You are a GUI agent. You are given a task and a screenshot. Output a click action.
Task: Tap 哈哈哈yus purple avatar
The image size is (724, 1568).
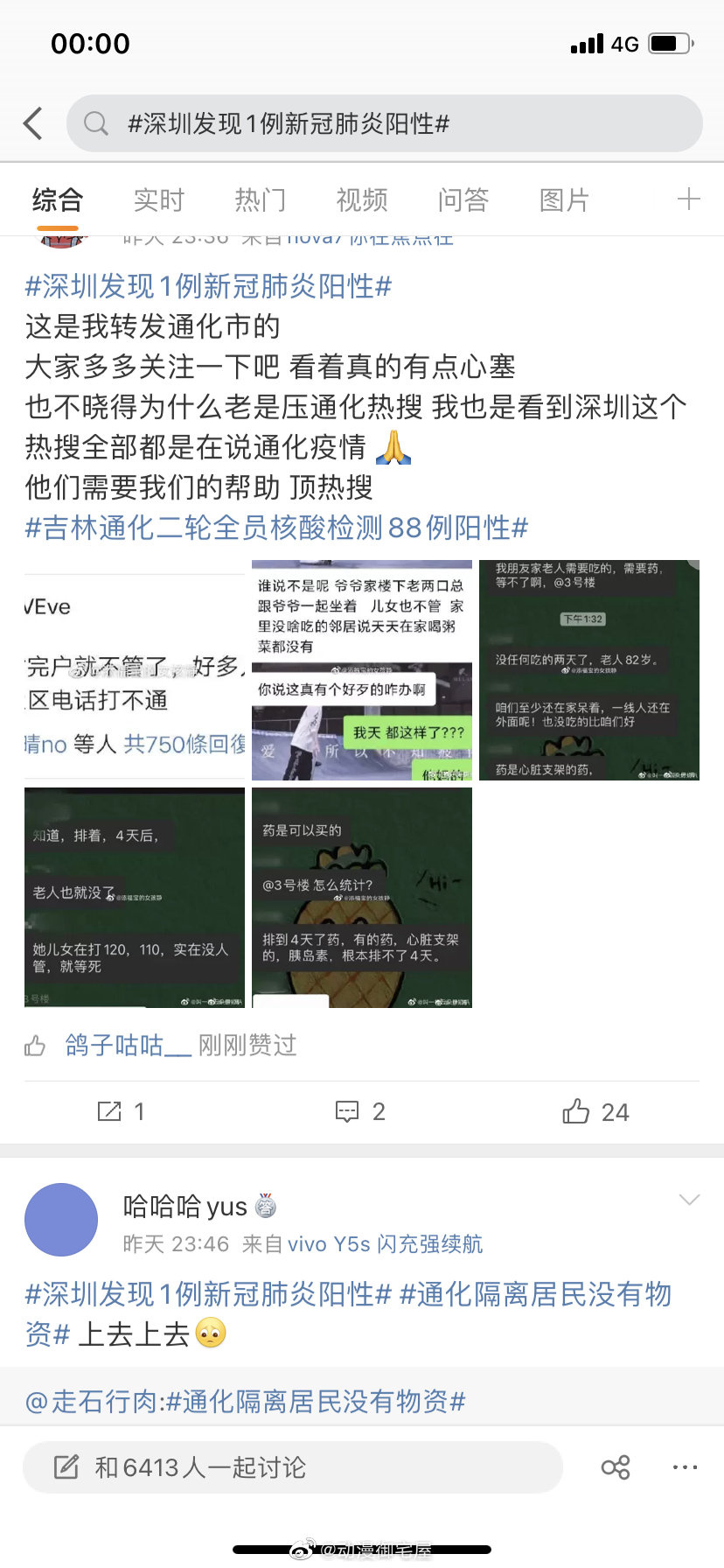[61, 1220]
